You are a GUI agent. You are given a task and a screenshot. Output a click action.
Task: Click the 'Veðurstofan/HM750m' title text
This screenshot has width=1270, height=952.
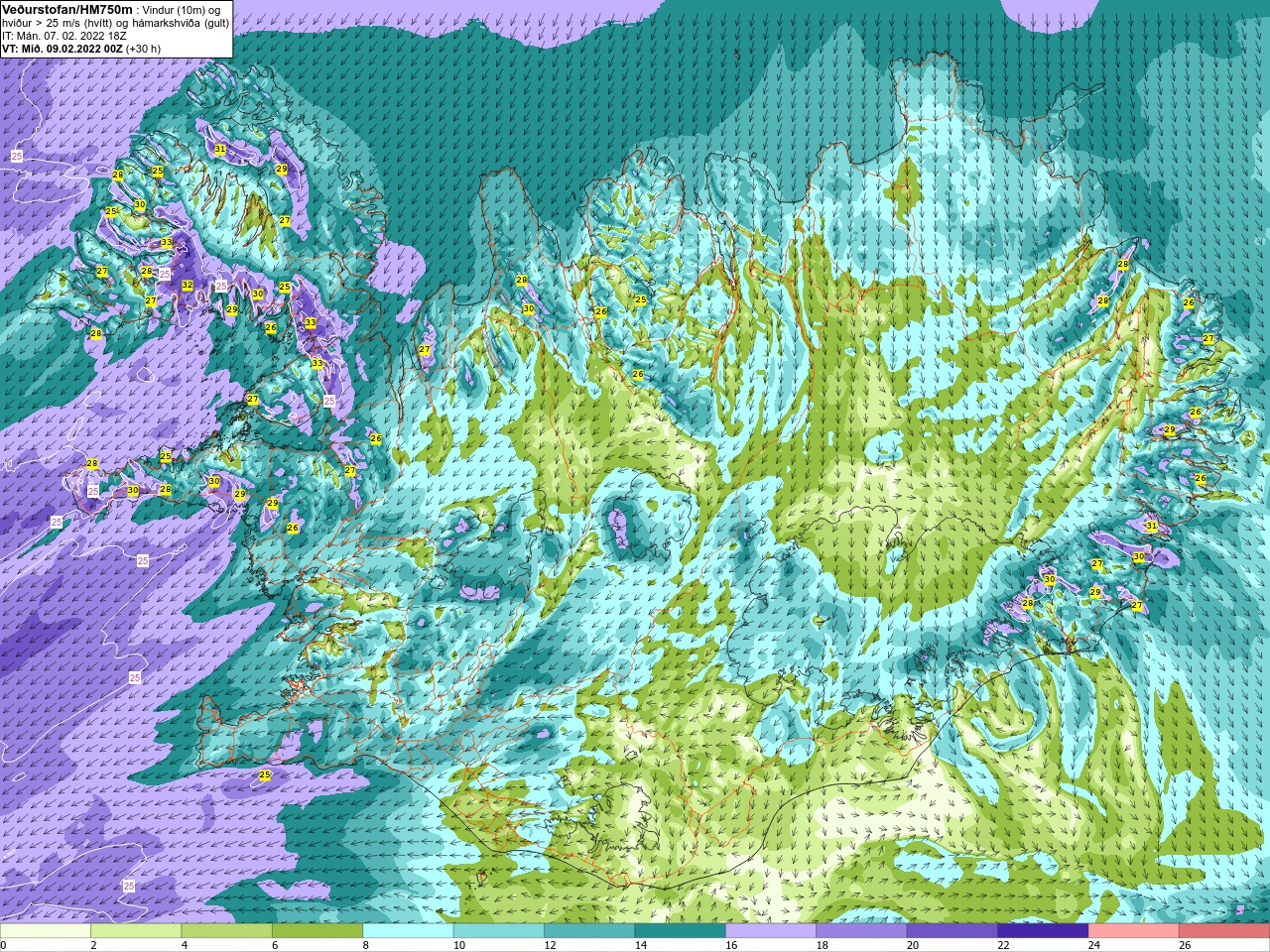[66, 9]
